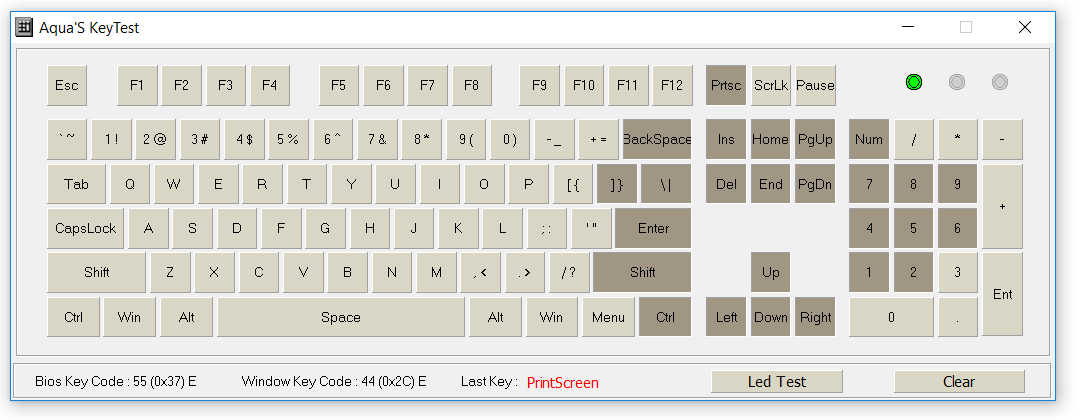Click the Space bar key
The image size is (1082, 420).
pos(341,317)
